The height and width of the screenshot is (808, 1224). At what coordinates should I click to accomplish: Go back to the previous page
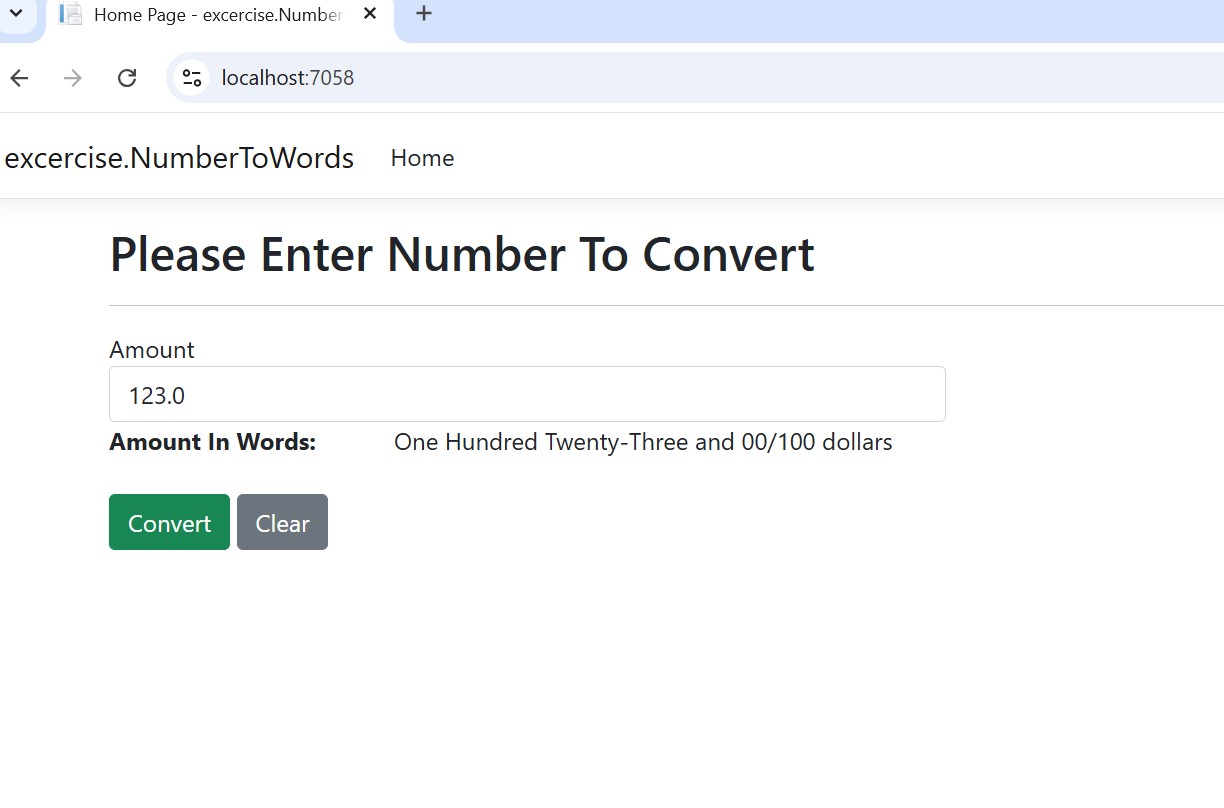coord(19,78)
